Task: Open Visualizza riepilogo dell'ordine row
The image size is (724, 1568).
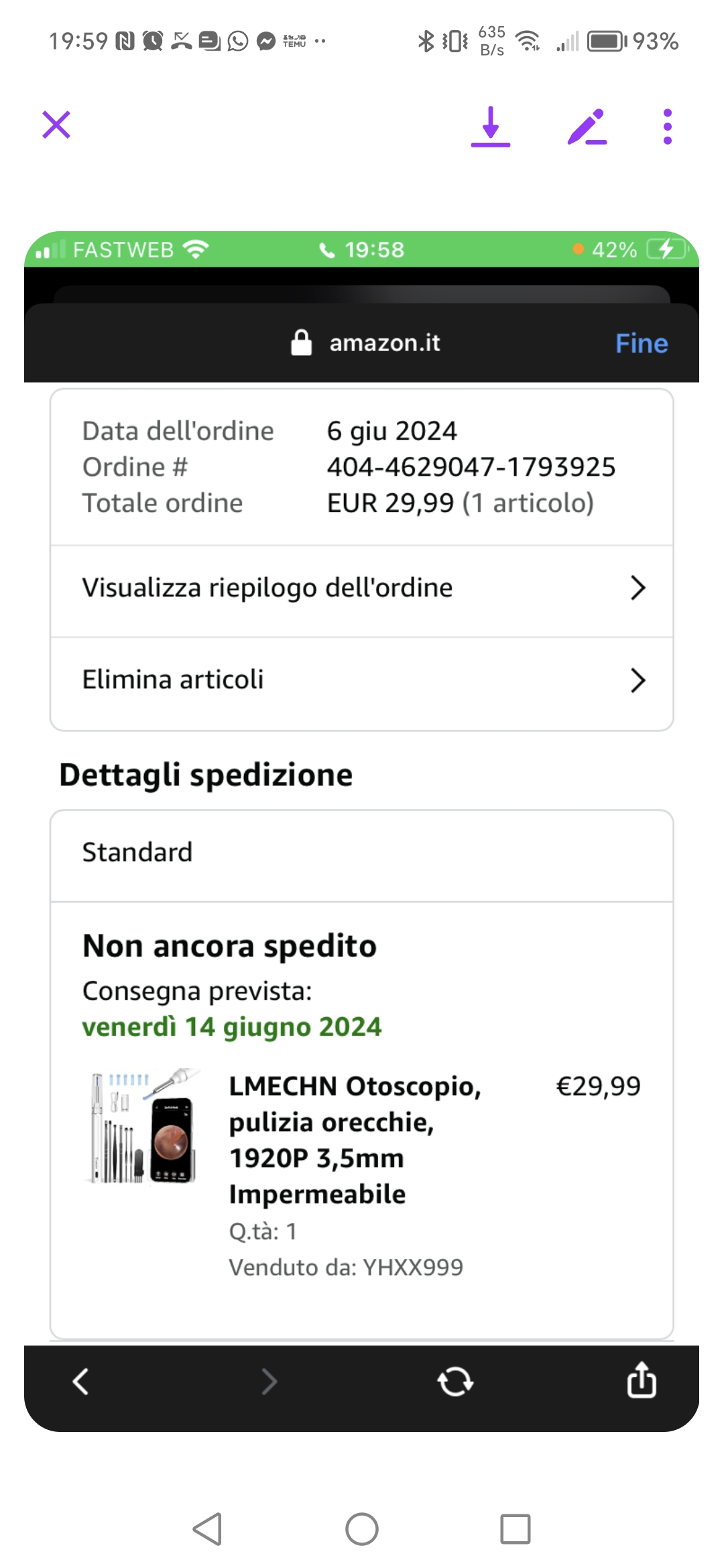Action: coord(362,588)
